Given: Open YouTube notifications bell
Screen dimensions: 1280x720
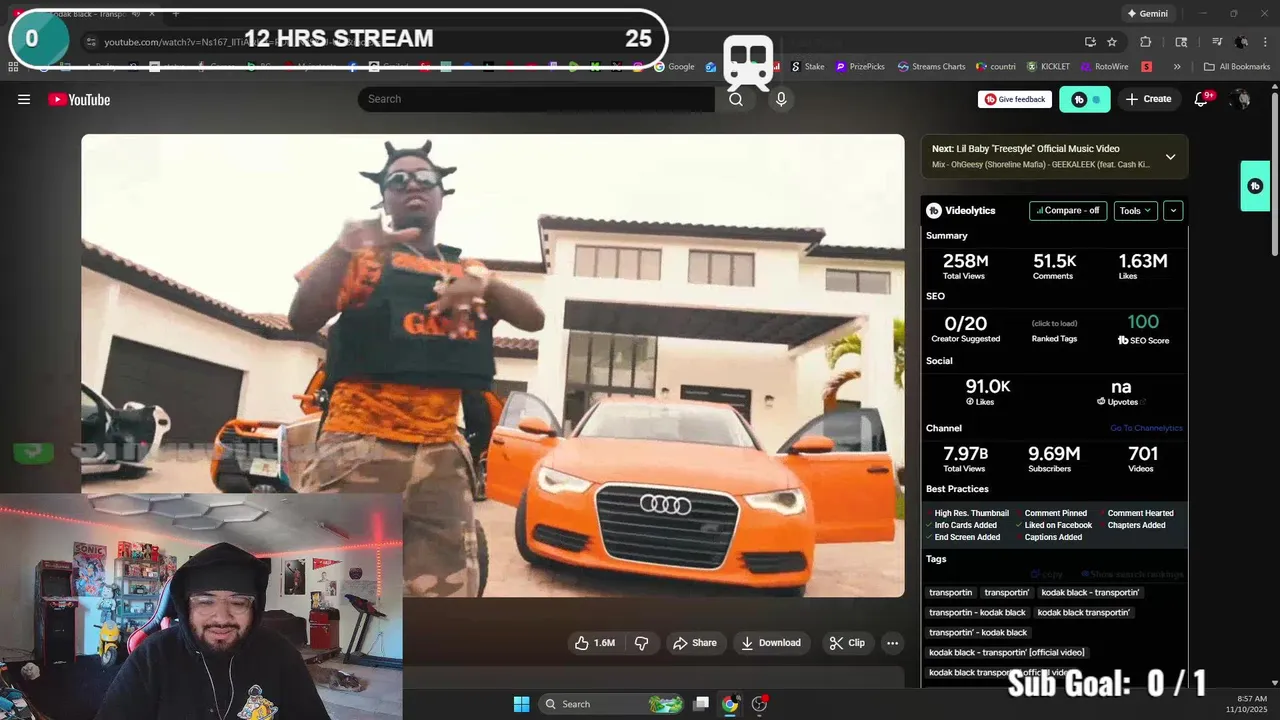Looking at the screenshot, I should [x=1202, y=99].
